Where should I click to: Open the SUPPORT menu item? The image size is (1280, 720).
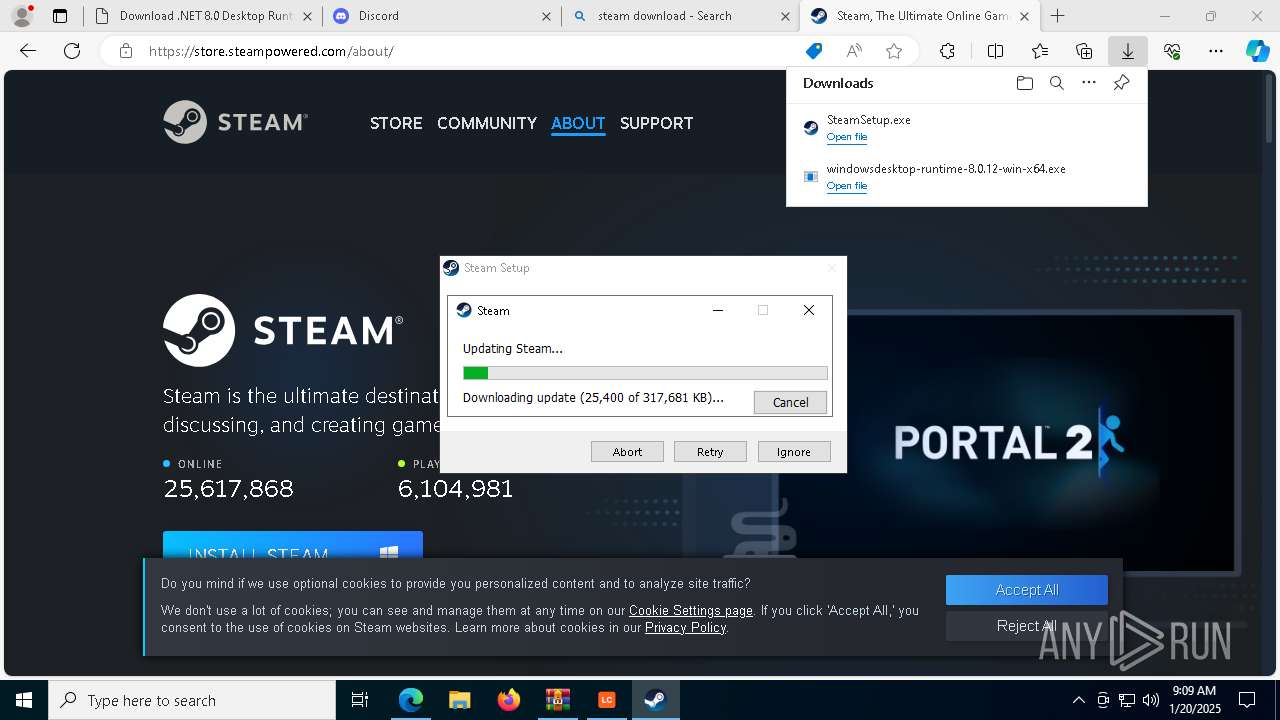656,123
